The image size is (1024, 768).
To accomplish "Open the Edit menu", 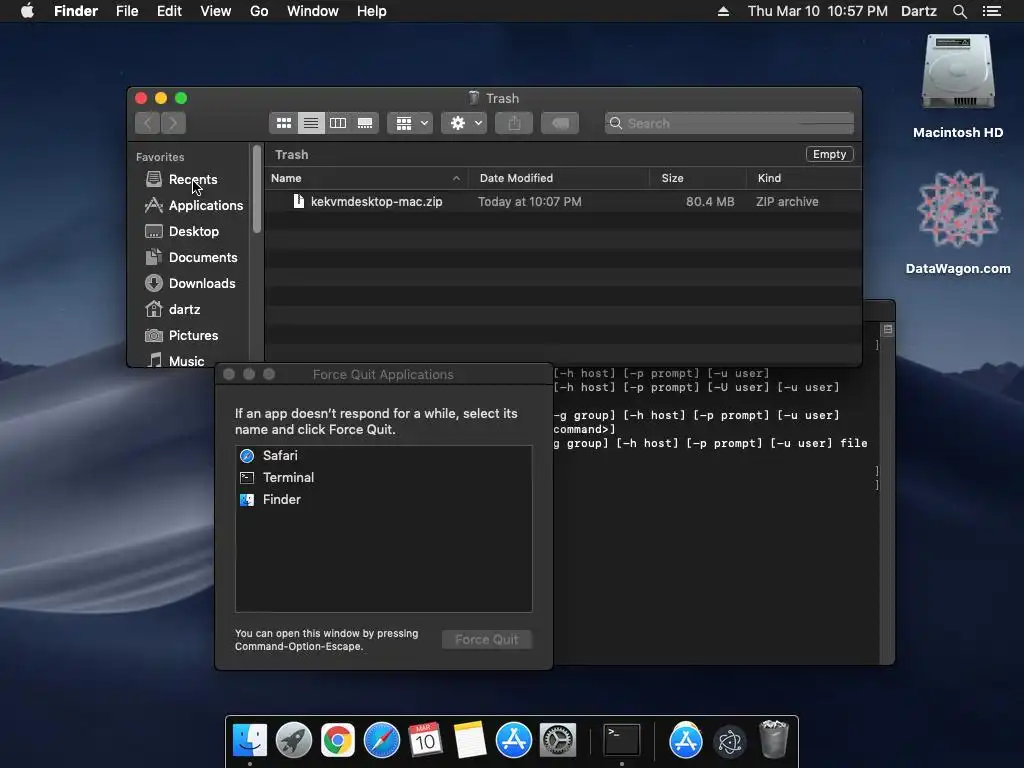I will [x=169, y=11].
